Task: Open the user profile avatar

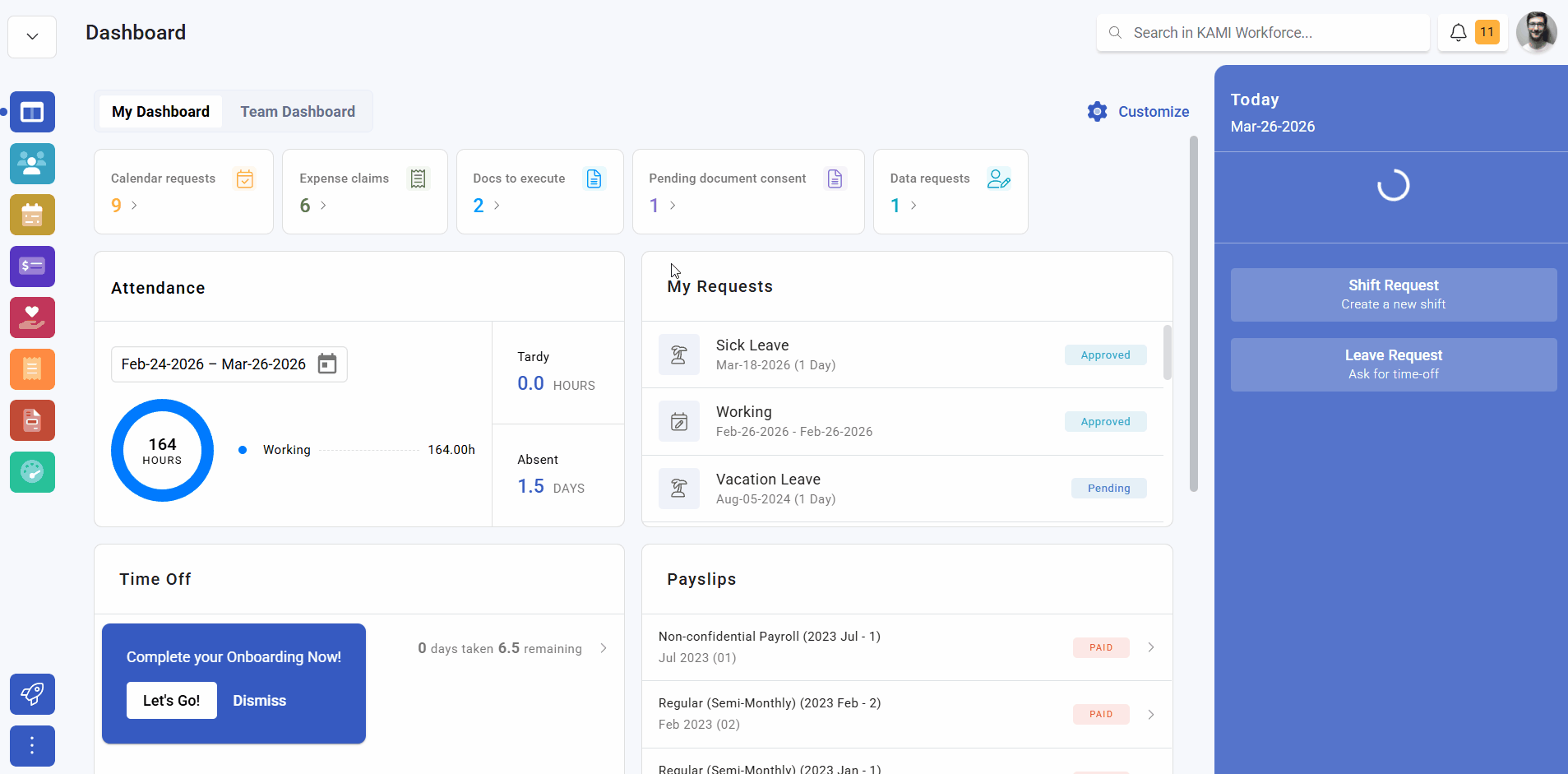Action: (x=1536, y=33)
